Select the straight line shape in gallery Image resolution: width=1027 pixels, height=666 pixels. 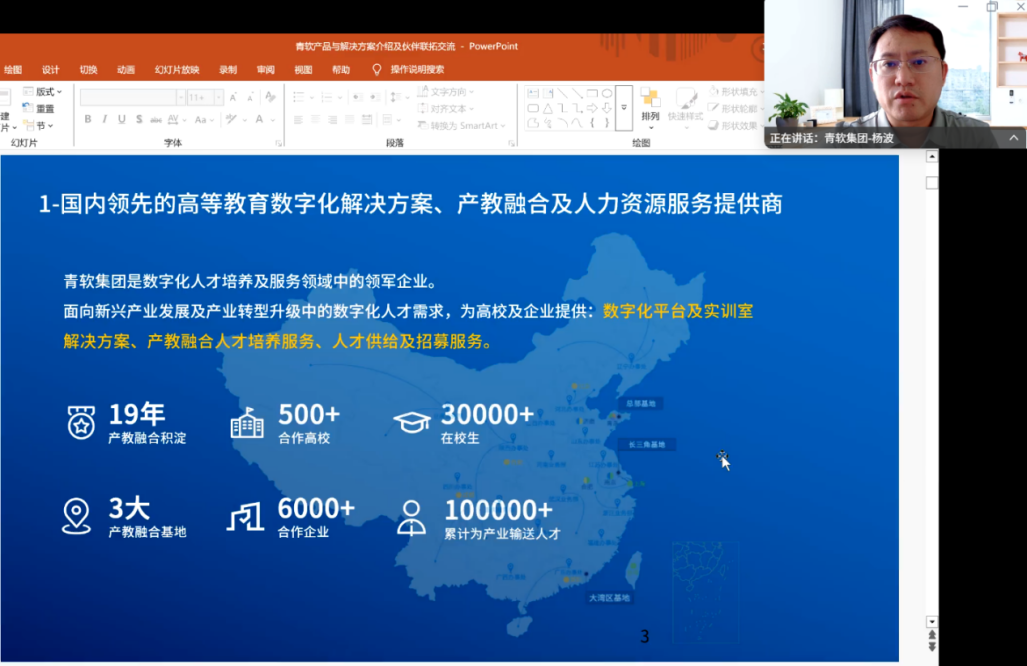tap(563, 94)
